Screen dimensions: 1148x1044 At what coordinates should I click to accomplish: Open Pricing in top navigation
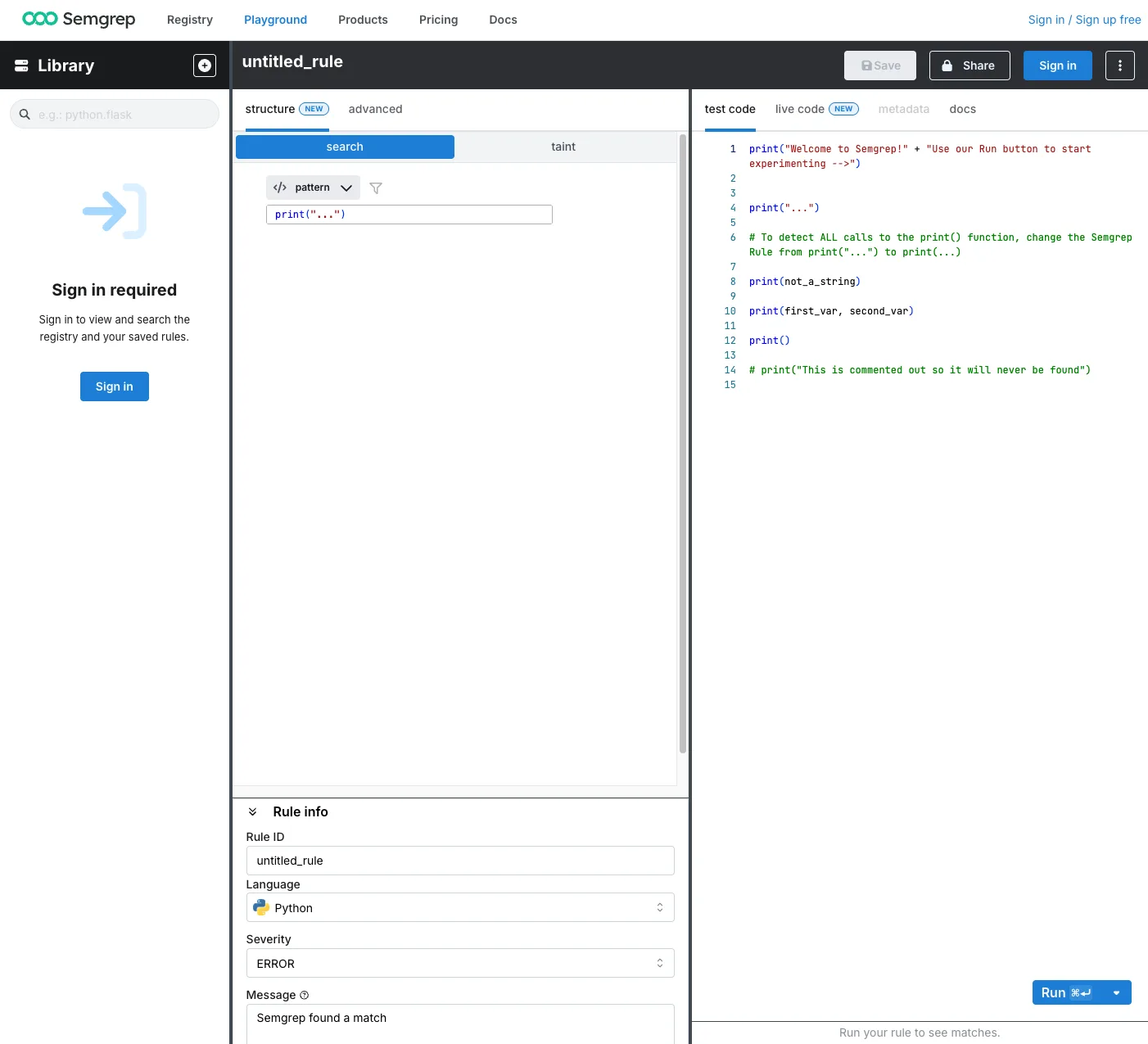pos(438,20)
